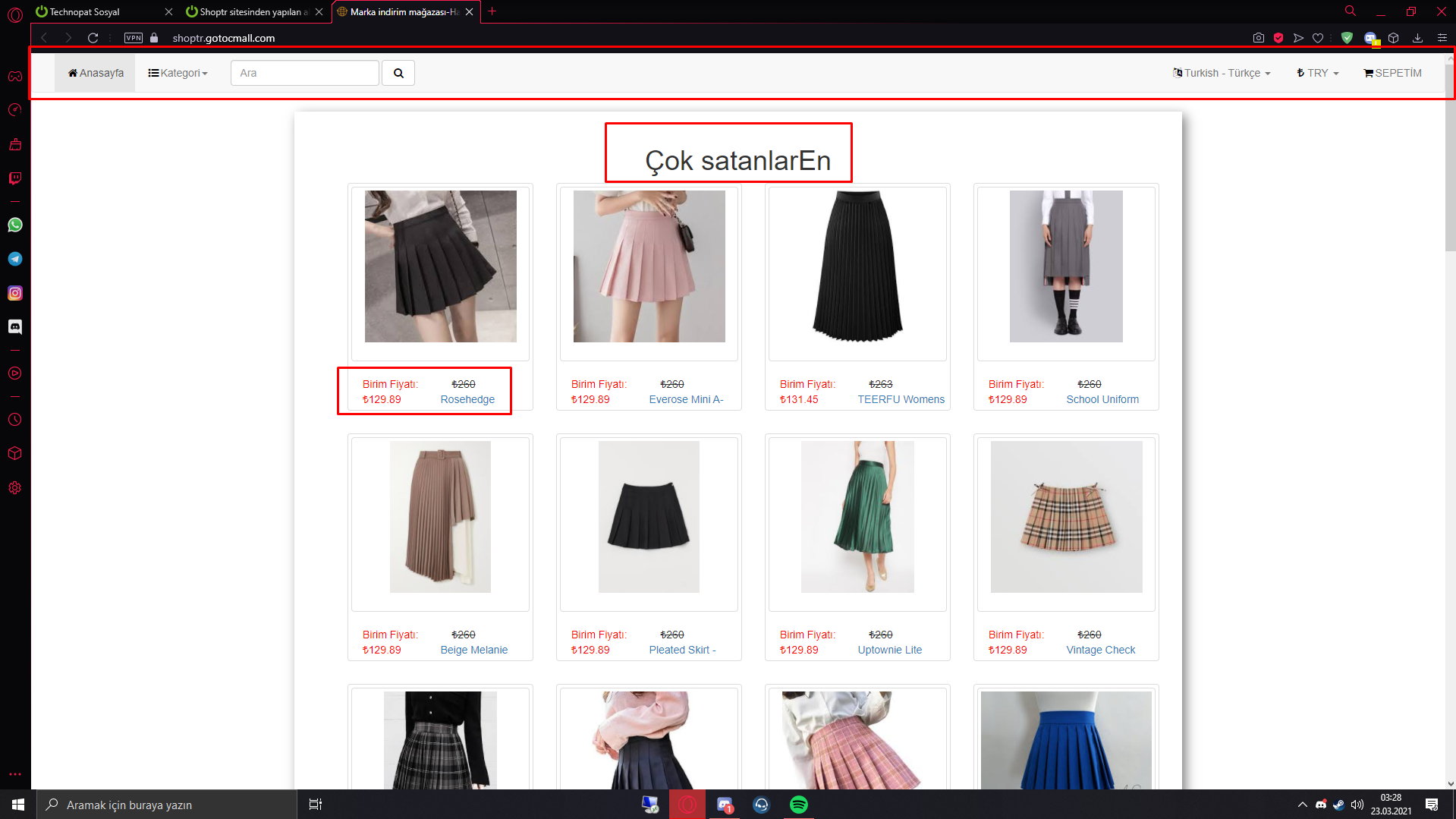This screenshot has width=1456, height=819.
Task: Open Task View on the taskbar
Action: tap(316, 805)
